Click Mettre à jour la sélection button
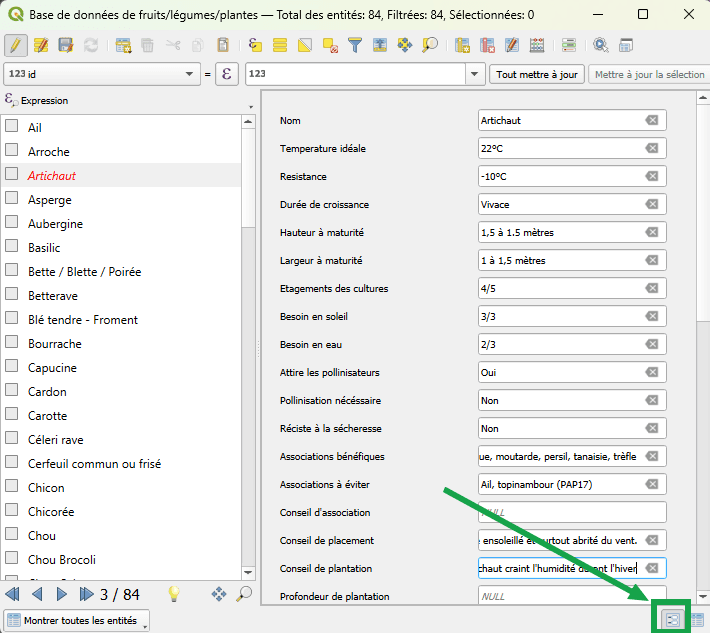 (x=649, y=74)
